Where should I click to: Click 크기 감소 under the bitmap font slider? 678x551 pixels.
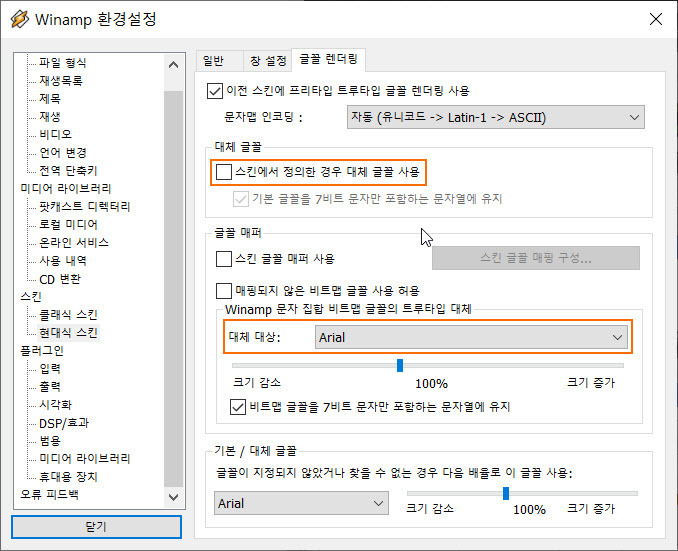tap(257, 383)
